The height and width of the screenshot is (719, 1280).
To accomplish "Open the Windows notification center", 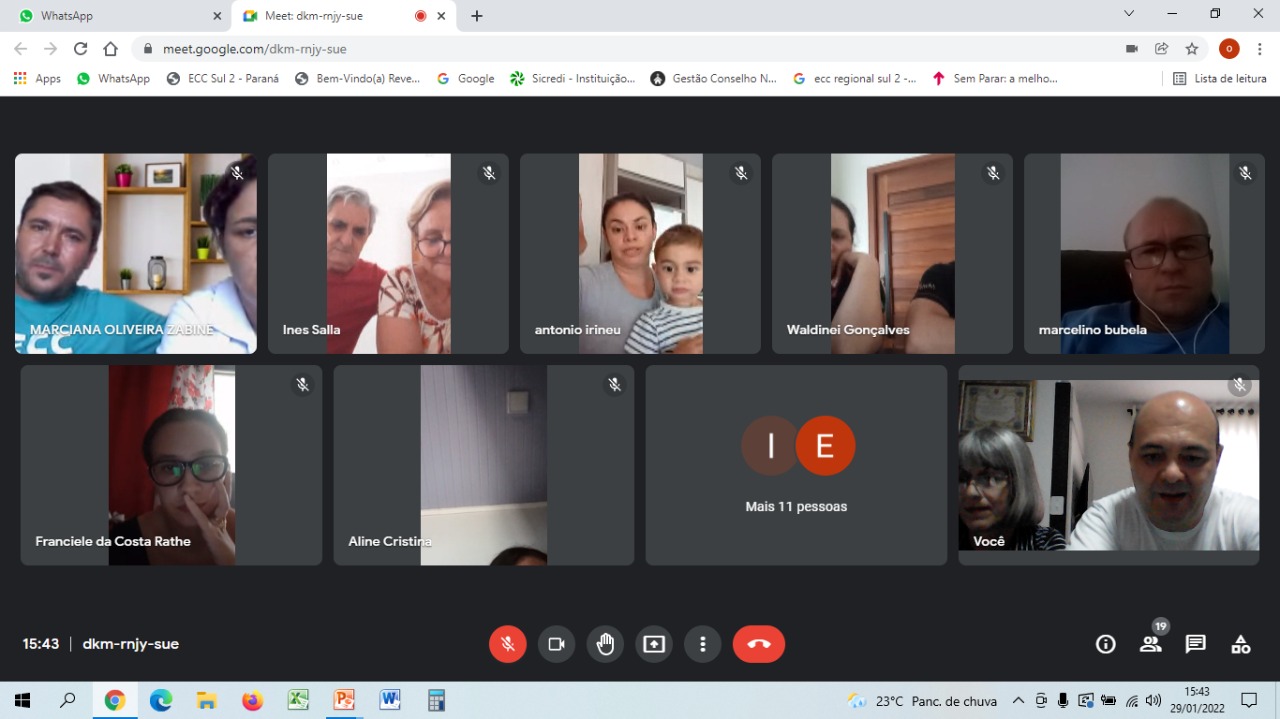I will [x=1249, y=701].
